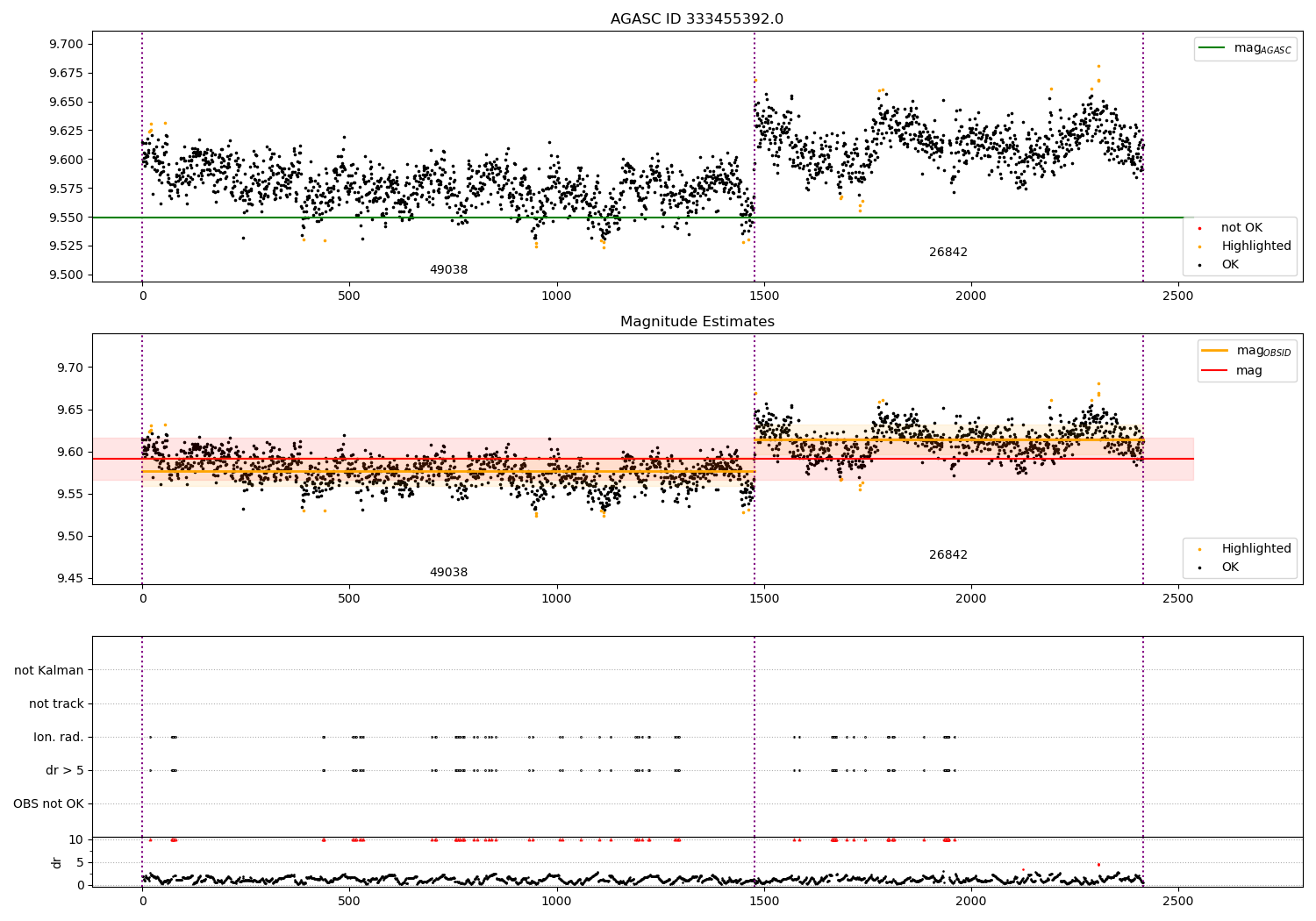Viewport: 1316px width, 921px height.
Task: Click the 9.525 y-axis tick label
Action: (x=65, y=246)
